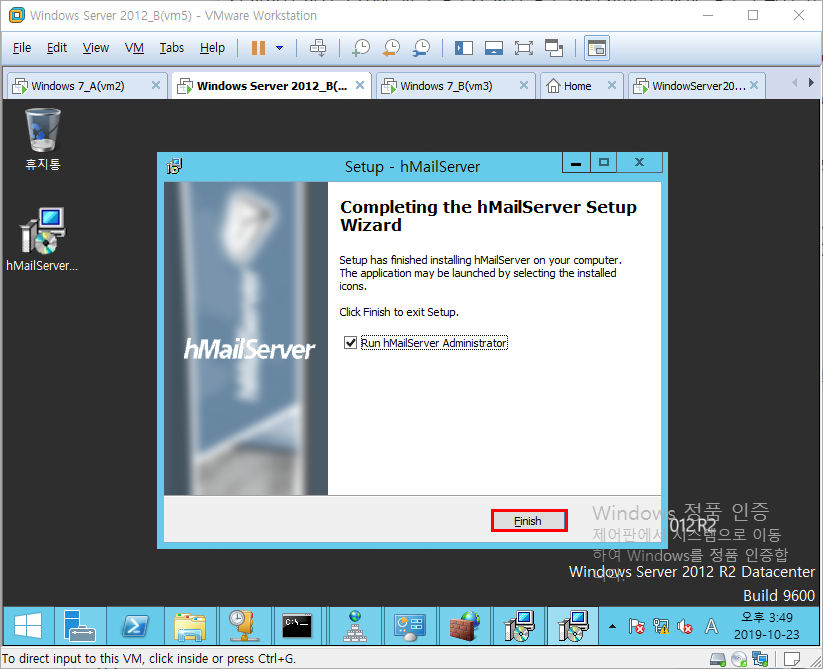Screen dimensions: 823x669
Task: Click message log status bar icon
Action: click(x=792, y=659)
